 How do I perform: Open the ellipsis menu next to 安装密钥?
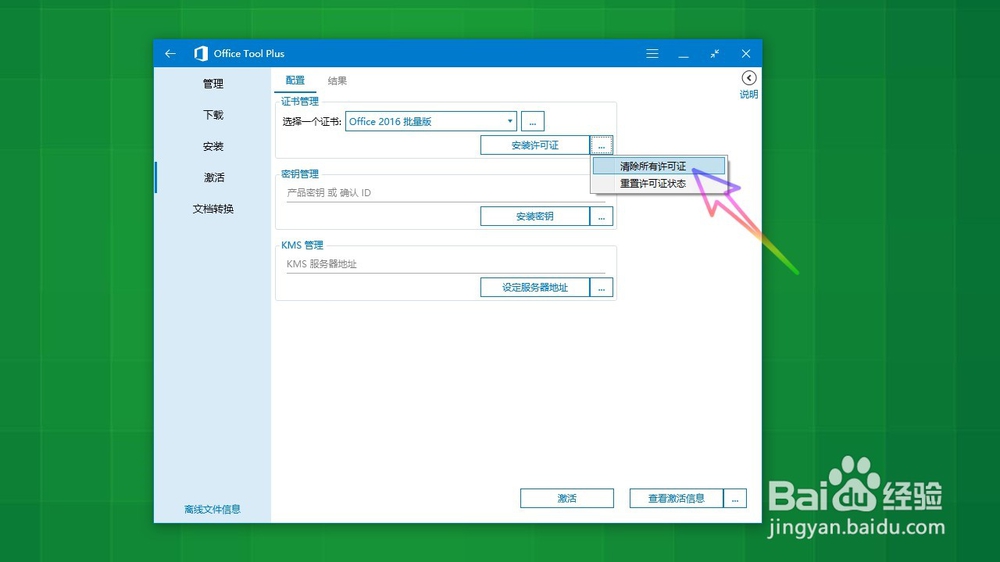pos(601,216)
